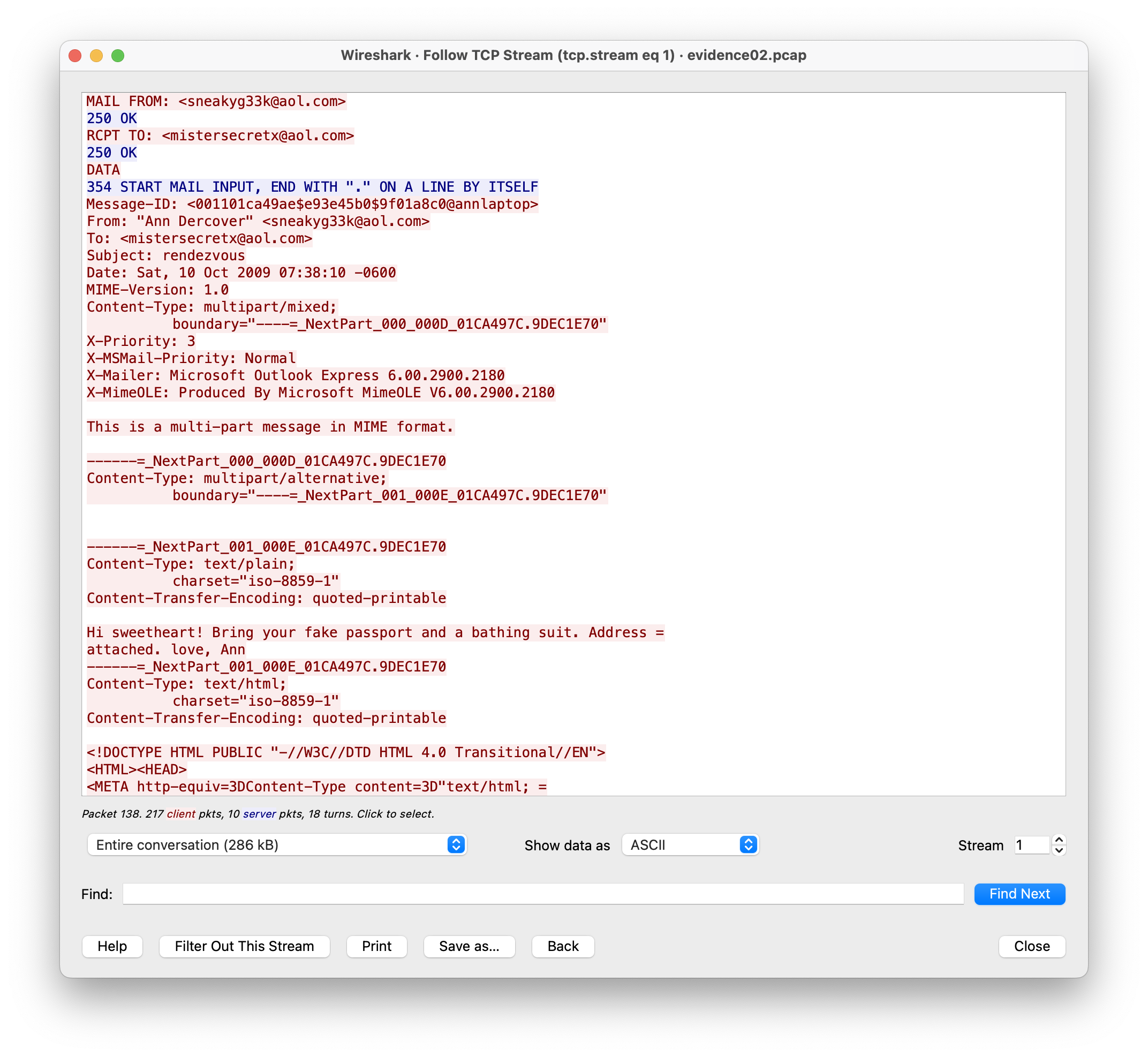Select the <HTML><HEAD> line
Viewport: 1148px width, 1057px height.
[x=137, y=770]
